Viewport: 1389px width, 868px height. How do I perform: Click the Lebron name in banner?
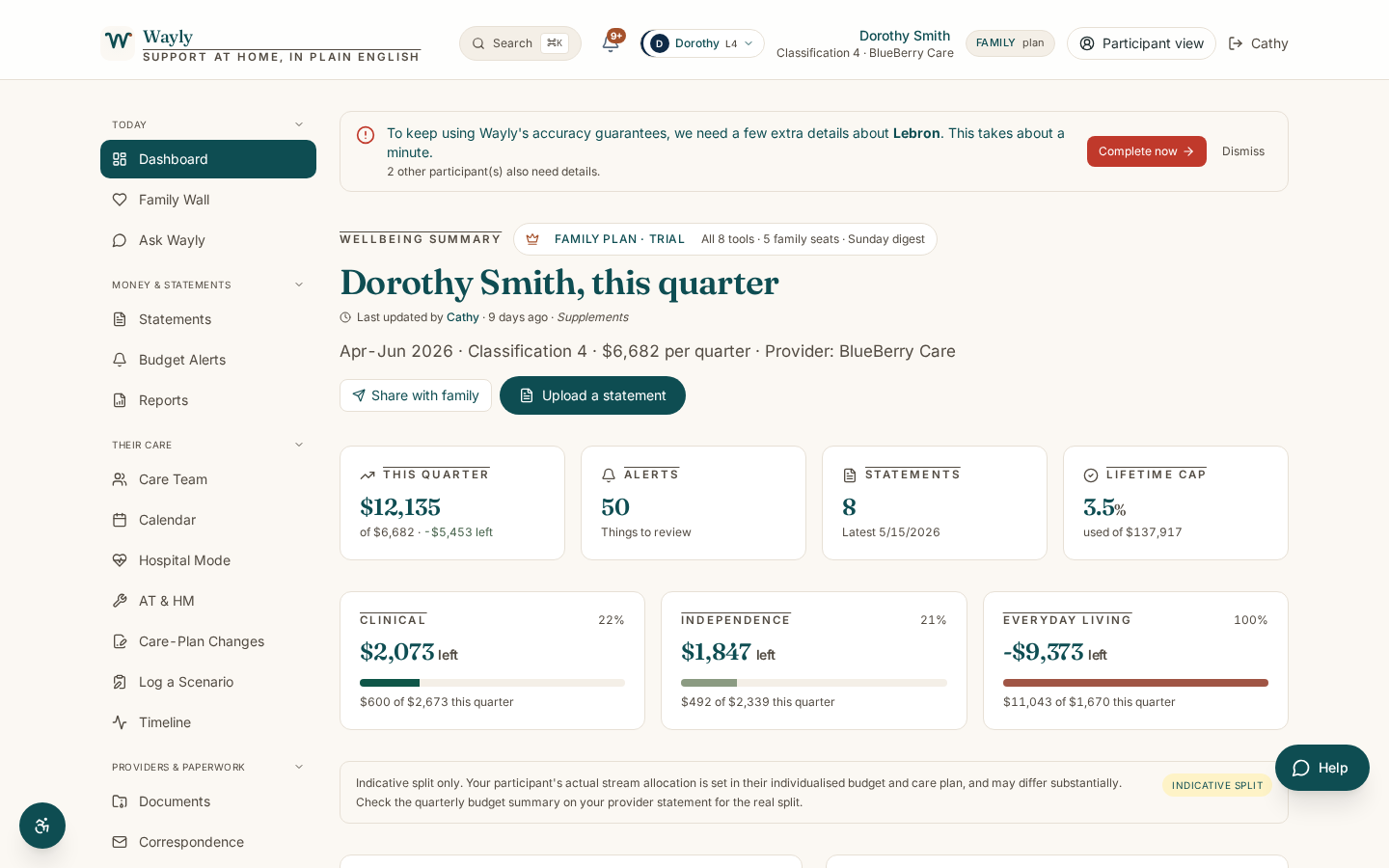916,133
